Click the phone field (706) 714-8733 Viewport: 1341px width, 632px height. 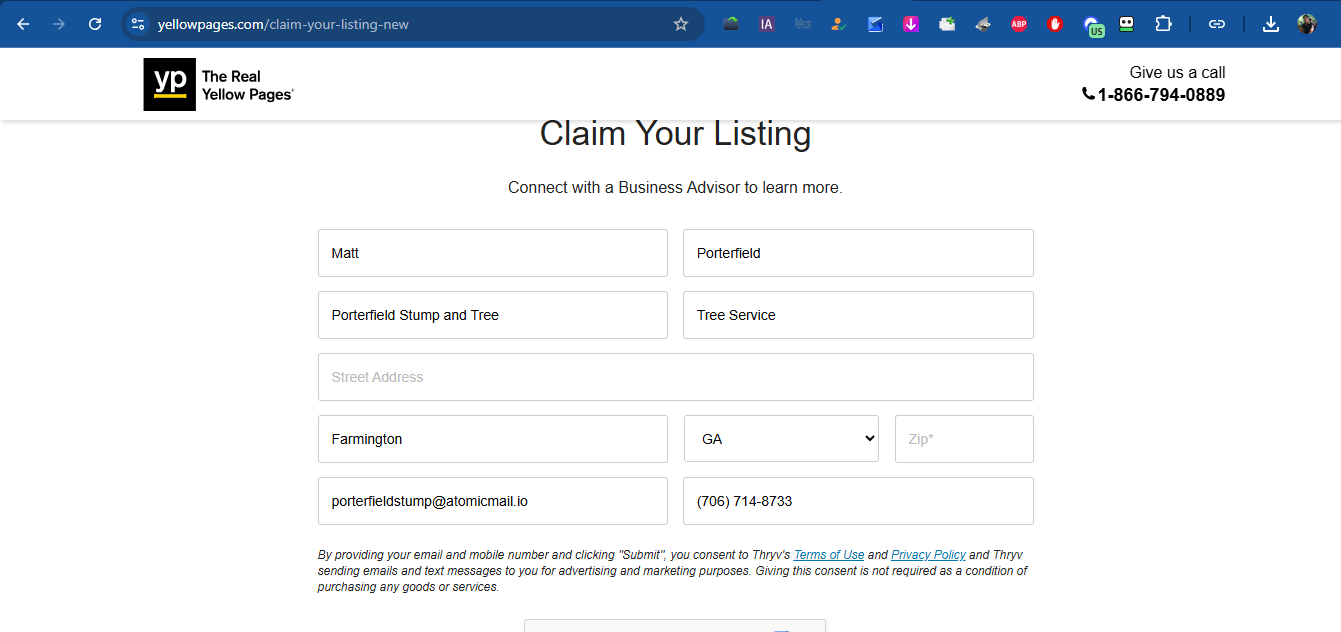[x=858, y=501]
